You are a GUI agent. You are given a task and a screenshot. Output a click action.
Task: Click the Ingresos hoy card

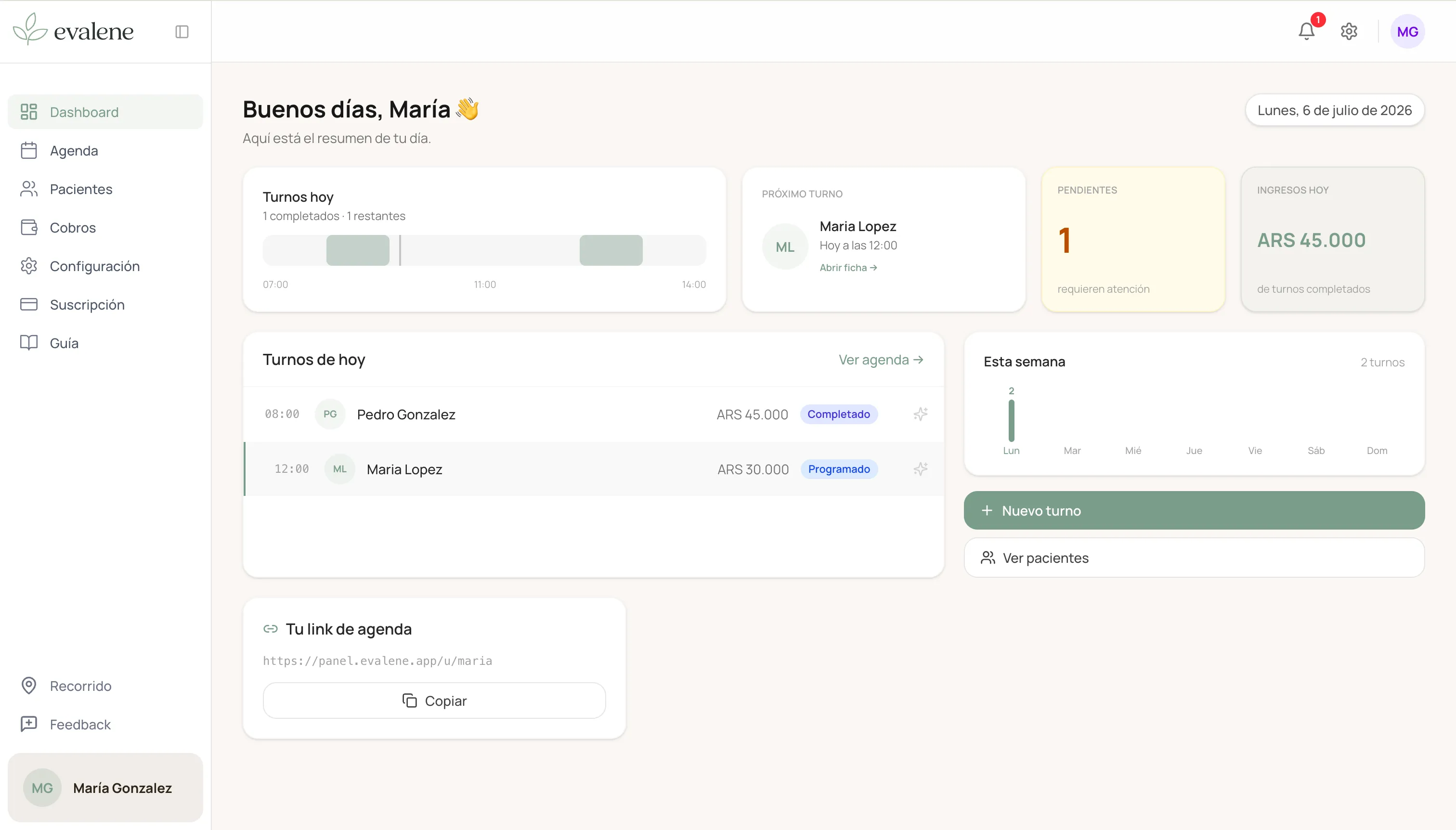pos(1332,239)
